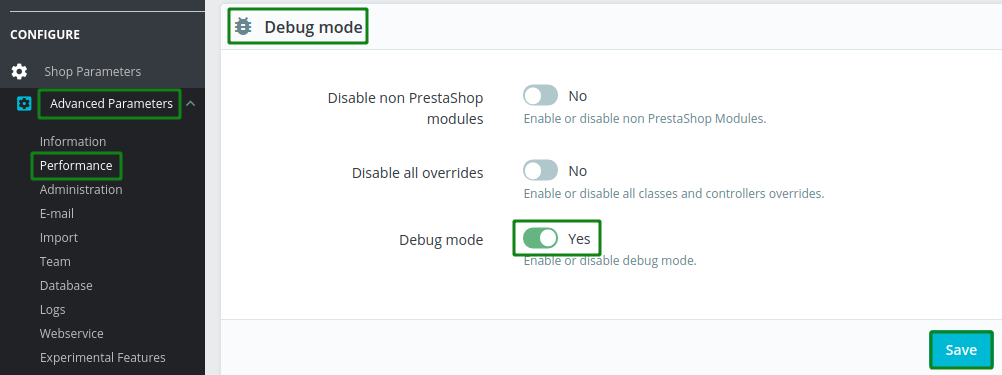1002x375 pixels.
Task: Open the Information submenu
Action: click(73, 141)
